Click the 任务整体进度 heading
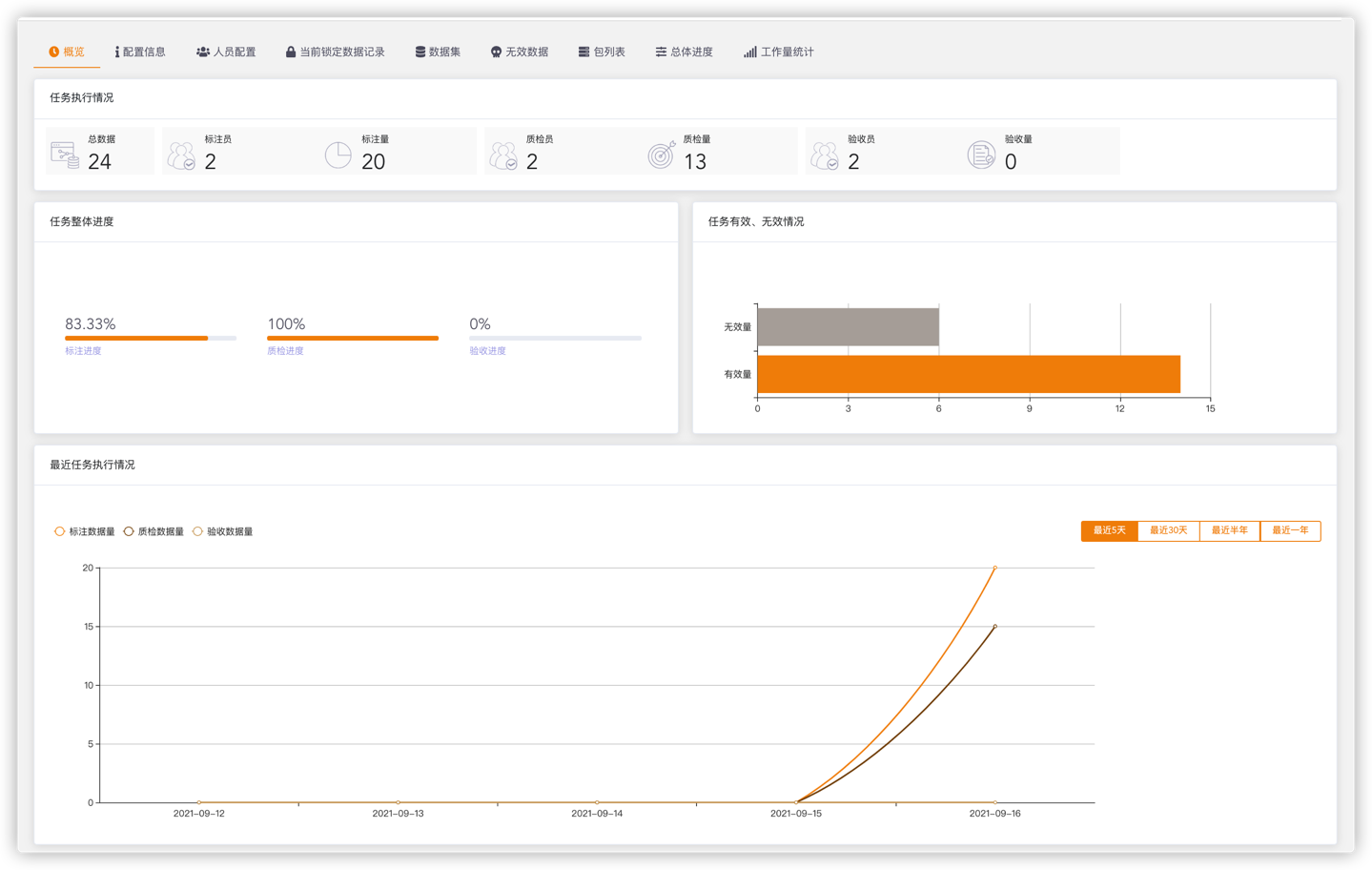This screenshot has height=870, width=1372. (82, 221)
